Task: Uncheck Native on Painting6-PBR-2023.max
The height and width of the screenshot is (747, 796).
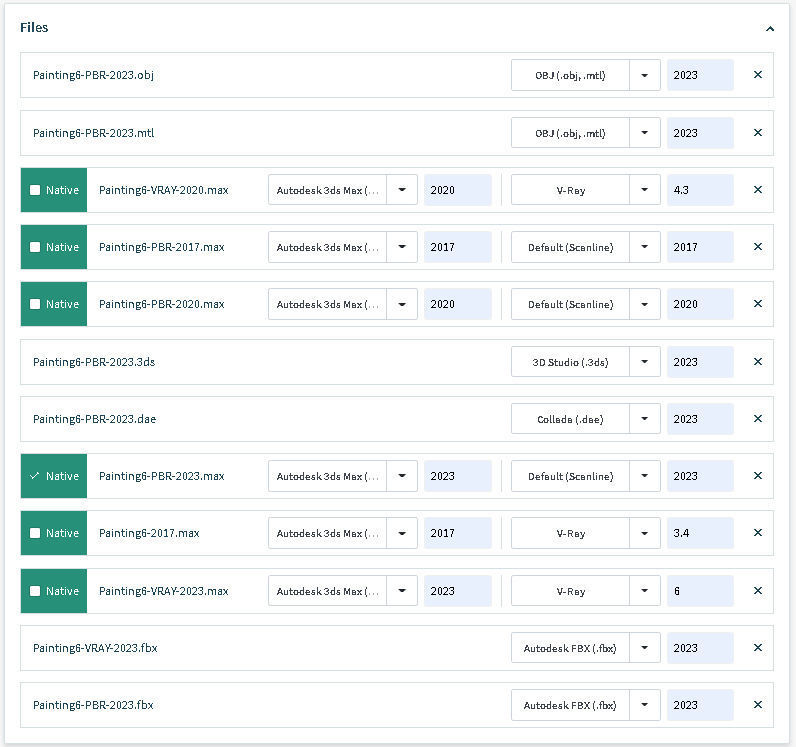Action: 35,476
